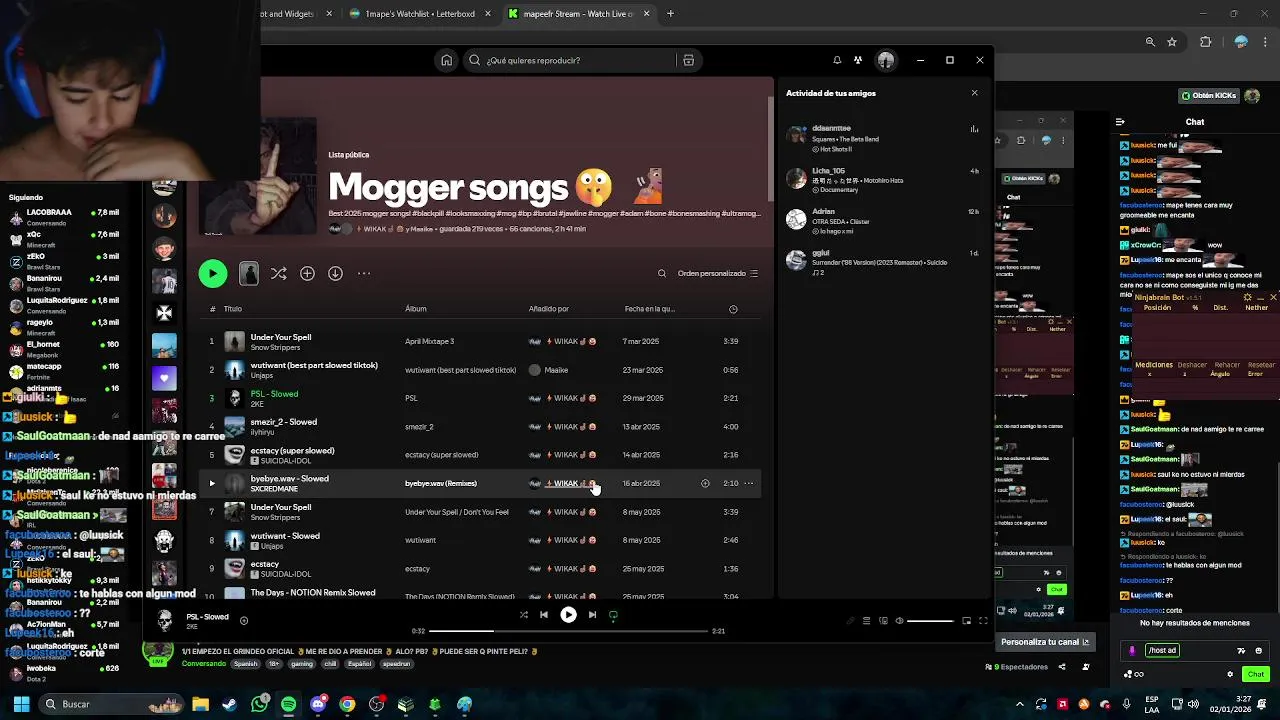Screen dimensions: 1280x720
Task: Pause or play from the bottom player bar
Action: [568, 615]
